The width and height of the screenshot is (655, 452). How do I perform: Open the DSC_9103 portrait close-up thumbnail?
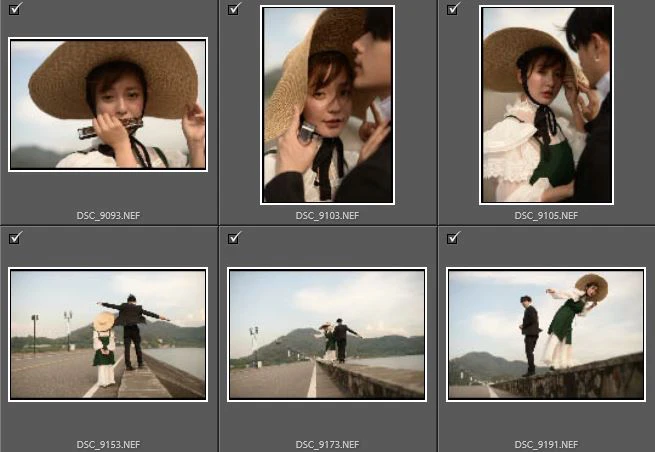pos(327,104)
